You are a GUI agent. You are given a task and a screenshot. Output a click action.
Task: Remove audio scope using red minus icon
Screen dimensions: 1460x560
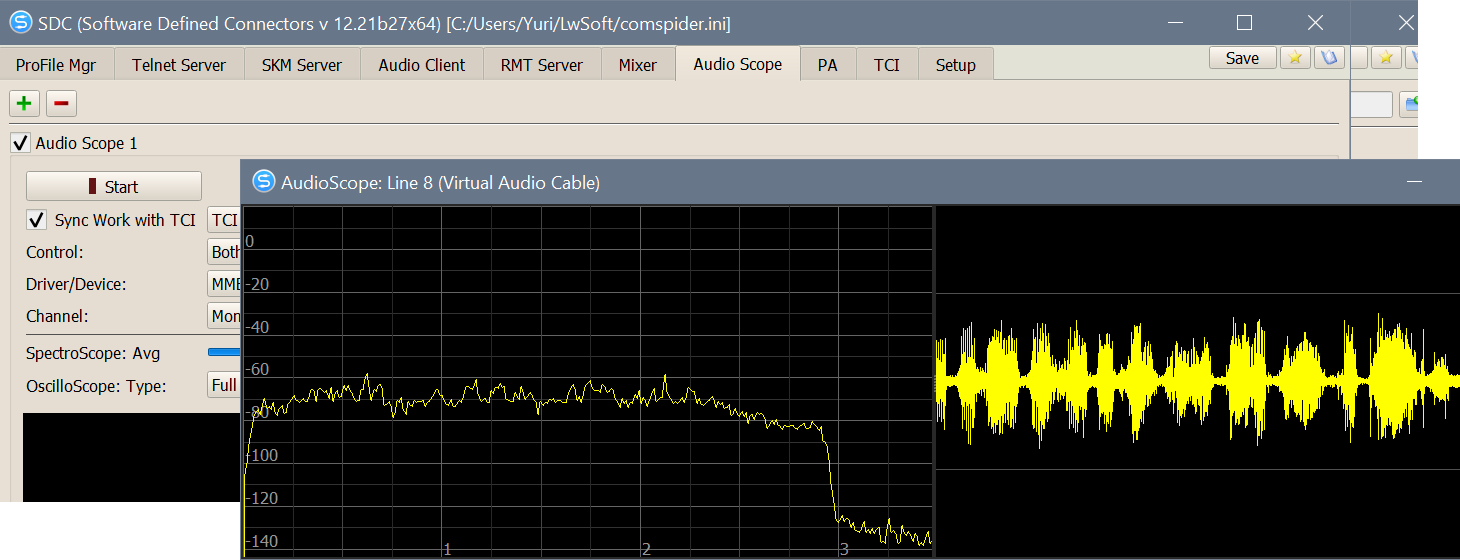[x=61, y=103]
